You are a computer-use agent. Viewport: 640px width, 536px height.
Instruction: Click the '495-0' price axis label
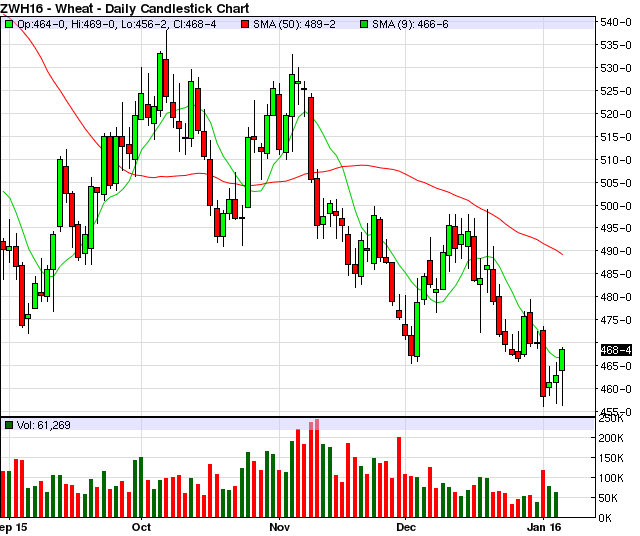(616, 228)
